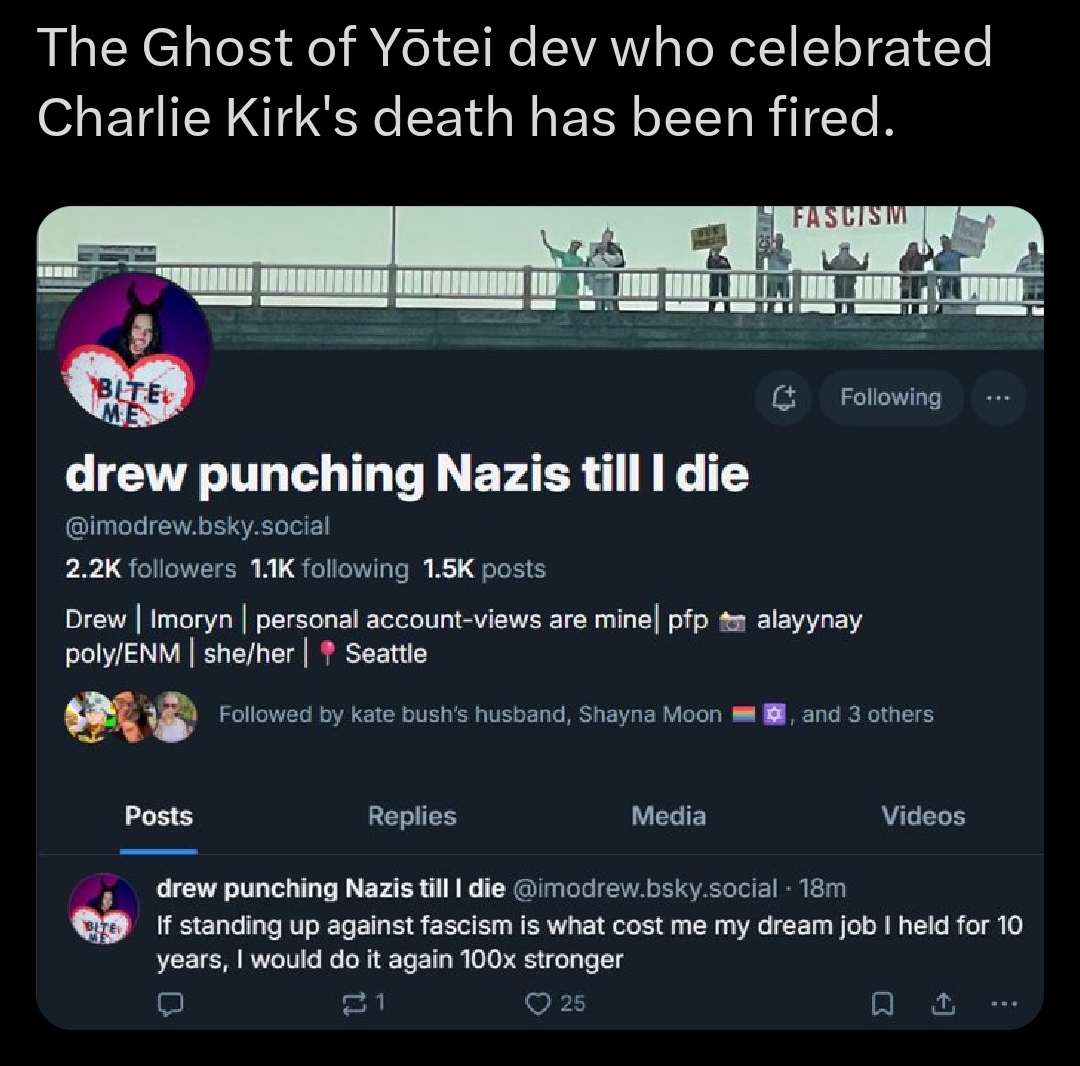View the 1.1K following list
This screenshot has height=1066, width=1080.
pyautogui.click(x=328, y=569)
